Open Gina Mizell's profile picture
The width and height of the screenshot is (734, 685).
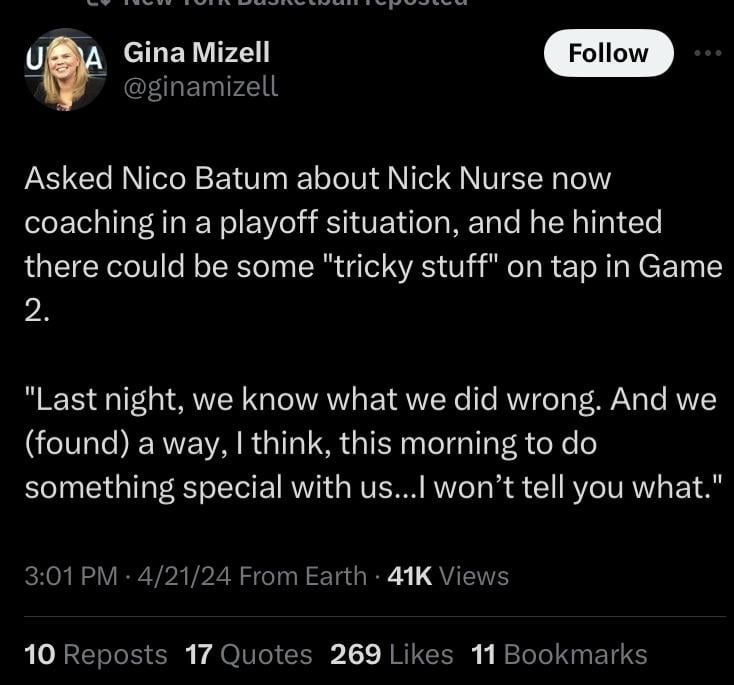tap(67, 69)
